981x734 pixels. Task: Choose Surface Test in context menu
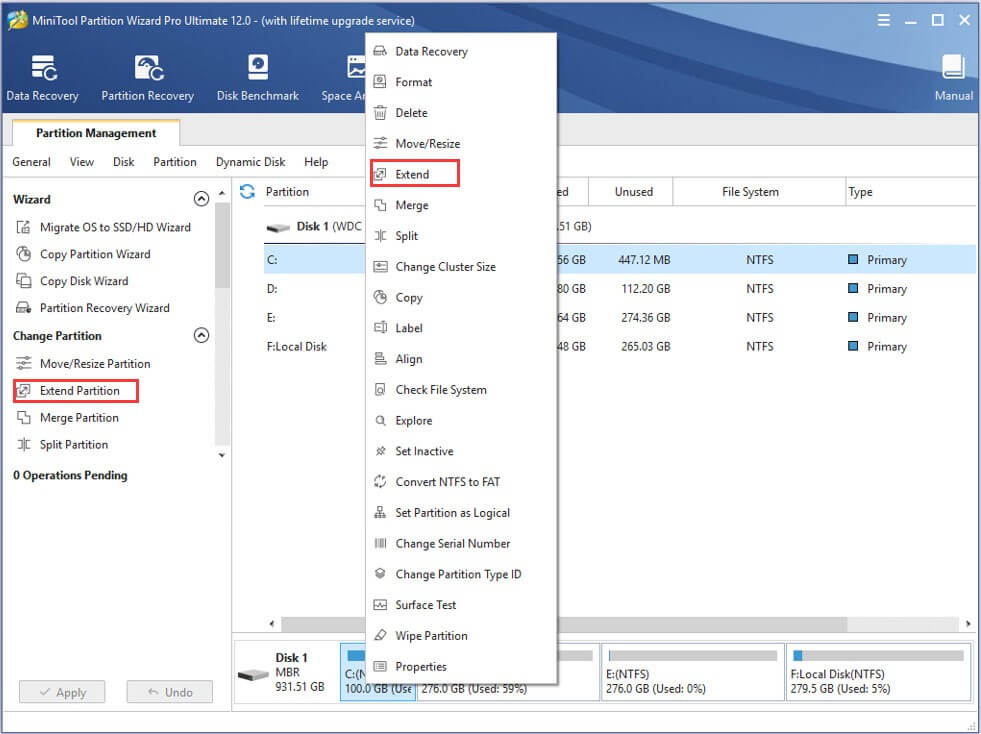461,604
